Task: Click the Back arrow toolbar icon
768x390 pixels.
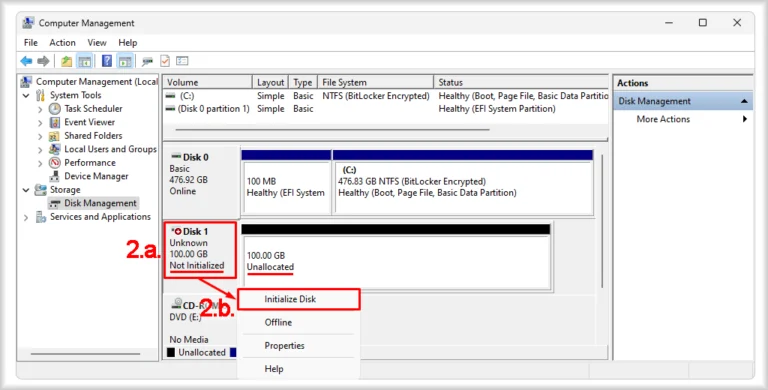Action: (x=26, y=61)
